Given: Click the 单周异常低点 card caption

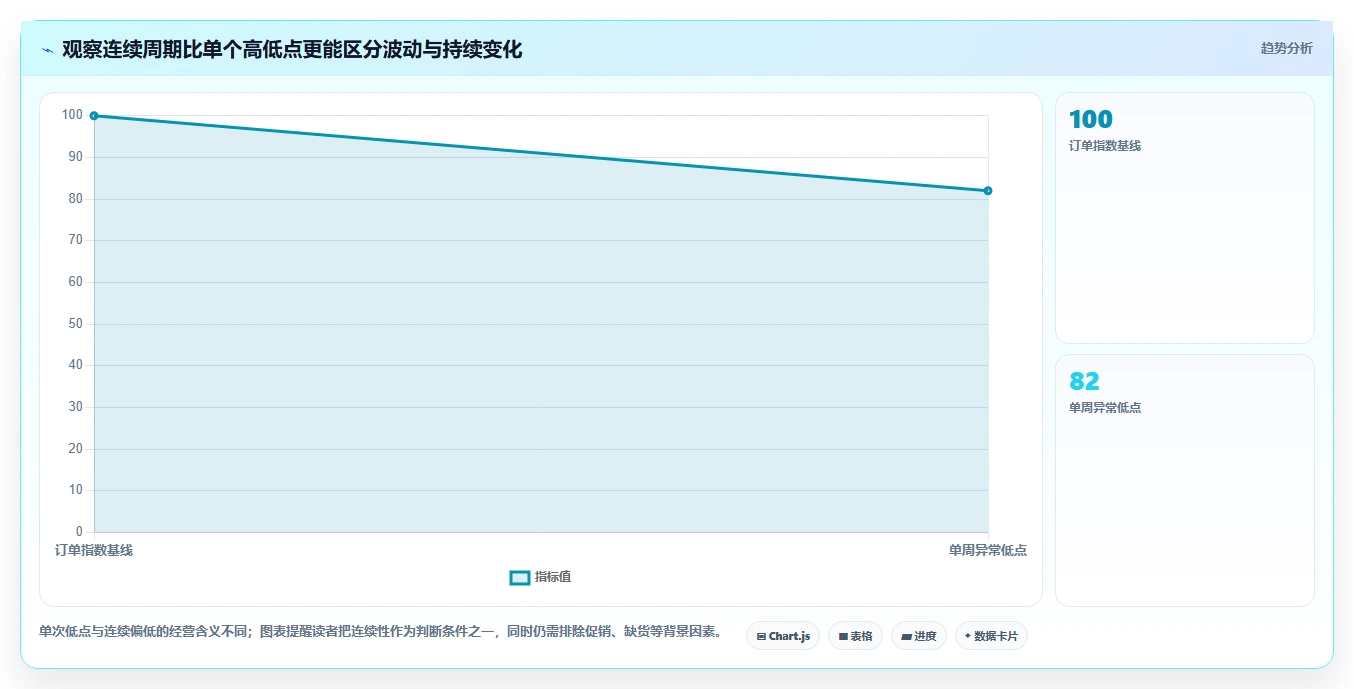Looking at the screenshot, I should [1105, 408].
